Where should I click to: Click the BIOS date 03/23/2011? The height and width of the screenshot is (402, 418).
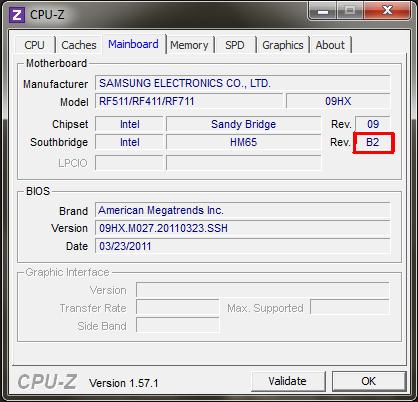tap(242, 246)
